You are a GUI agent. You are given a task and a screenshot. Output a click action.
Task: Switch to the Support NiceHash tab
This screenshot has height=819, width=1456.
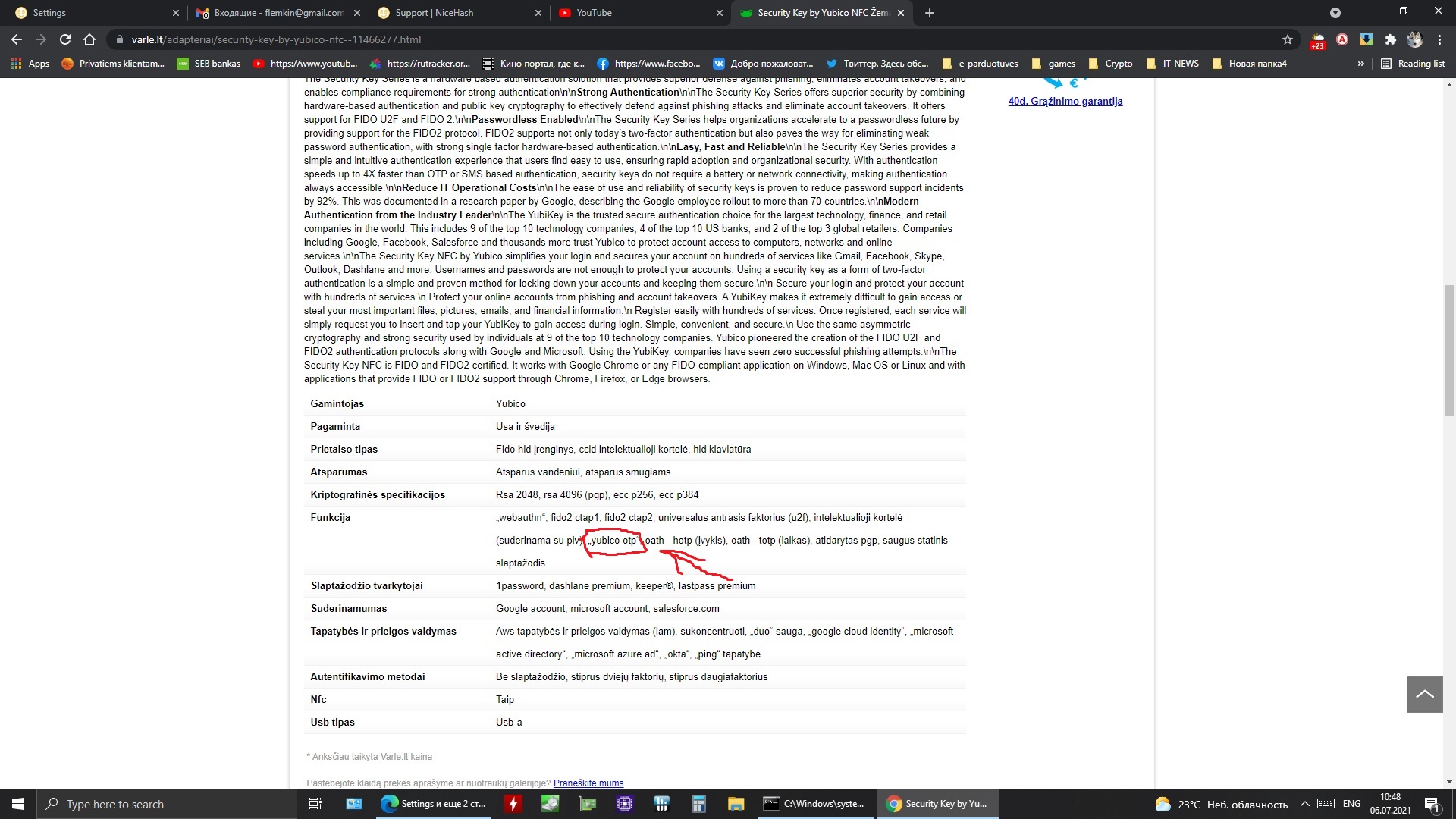point(458,13)
